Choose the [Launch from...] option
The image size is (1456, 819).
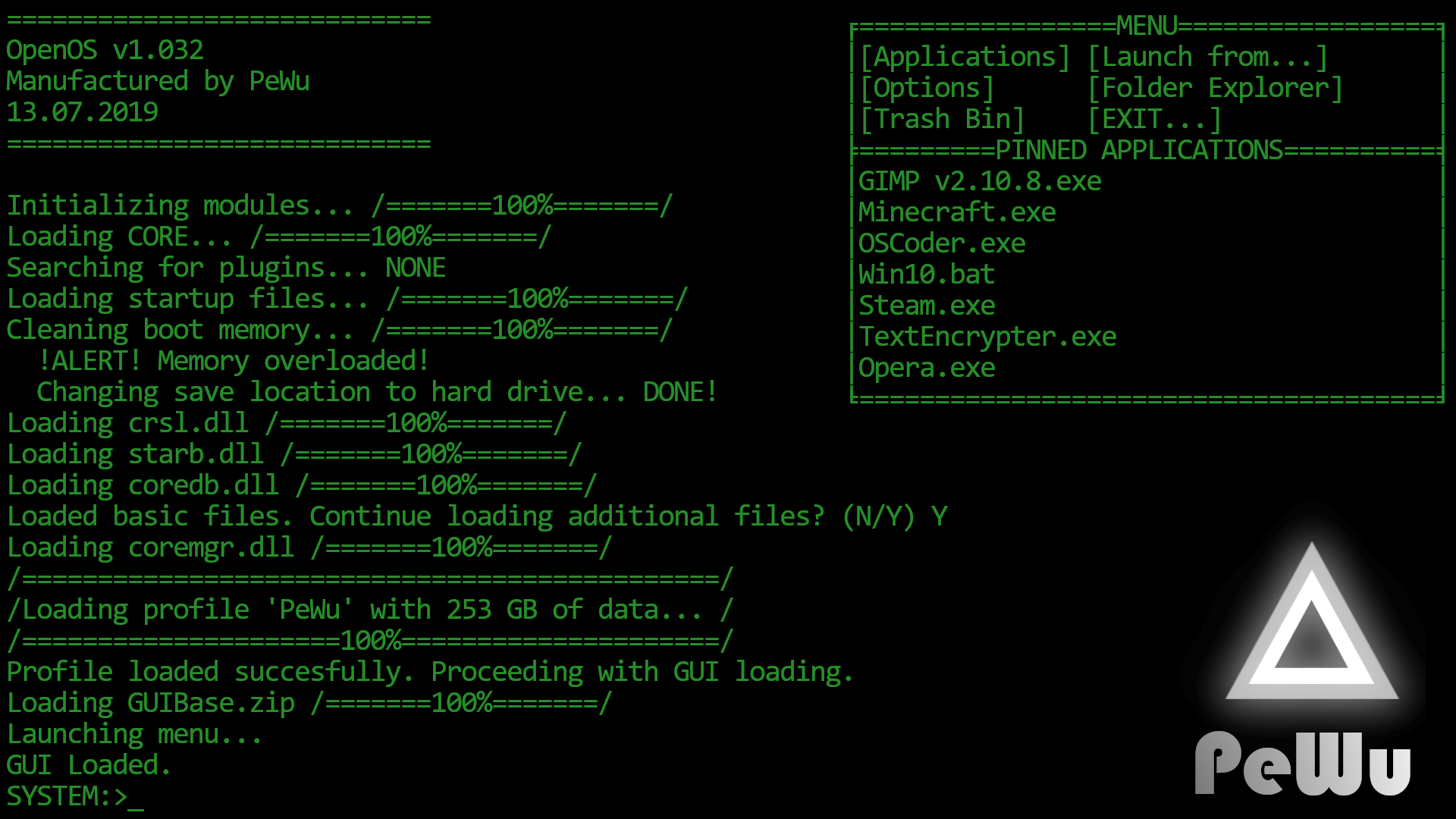tap(1207, 57)
